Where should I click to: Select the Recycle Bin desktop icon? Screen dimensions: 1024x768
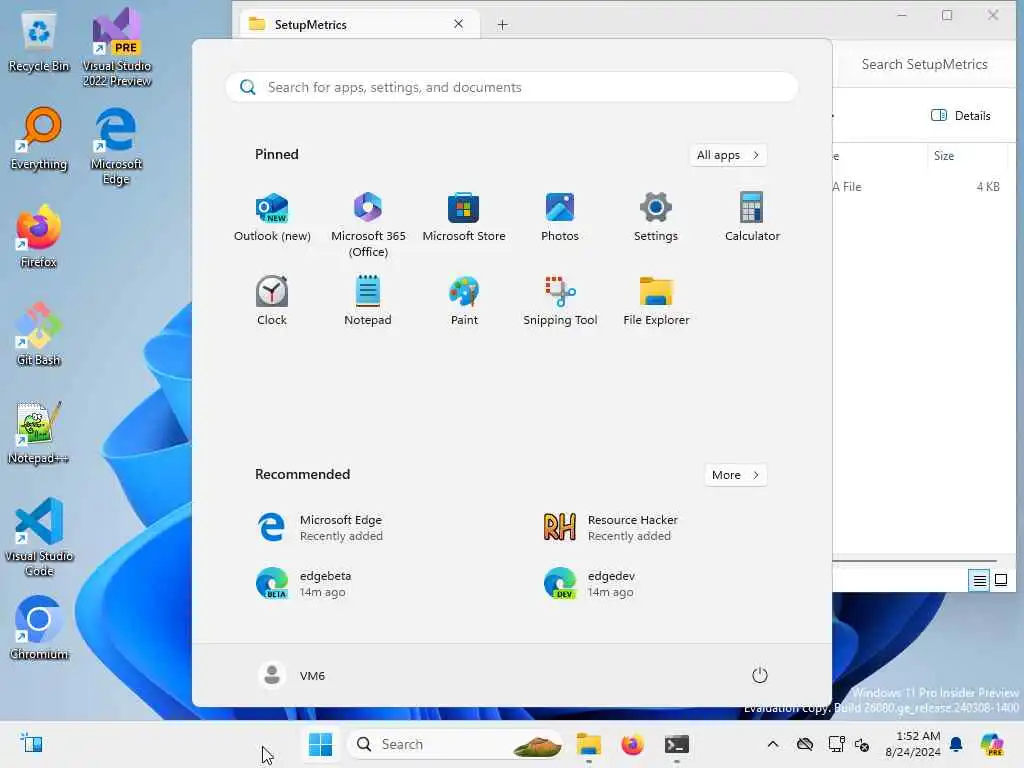[39, 43]
